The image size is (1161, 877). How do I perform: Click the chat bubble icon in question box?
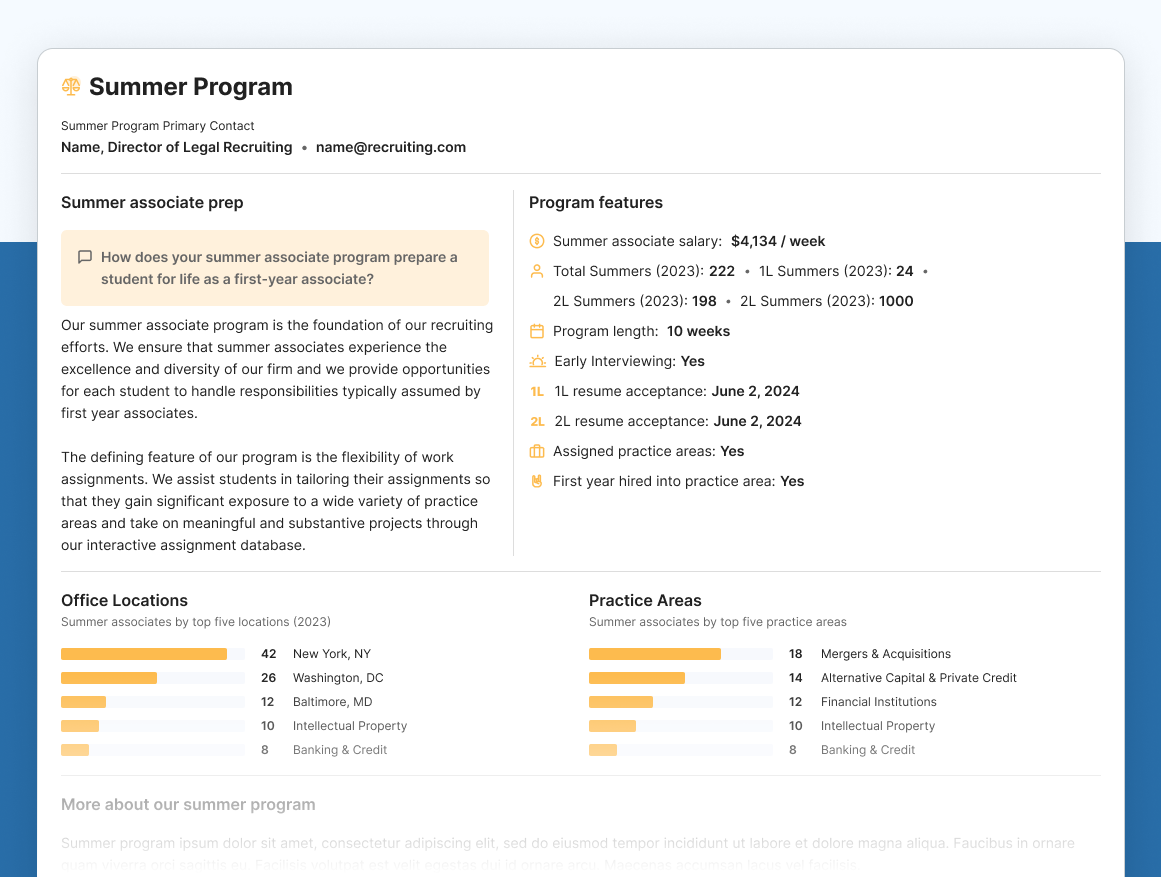(85, 257)
